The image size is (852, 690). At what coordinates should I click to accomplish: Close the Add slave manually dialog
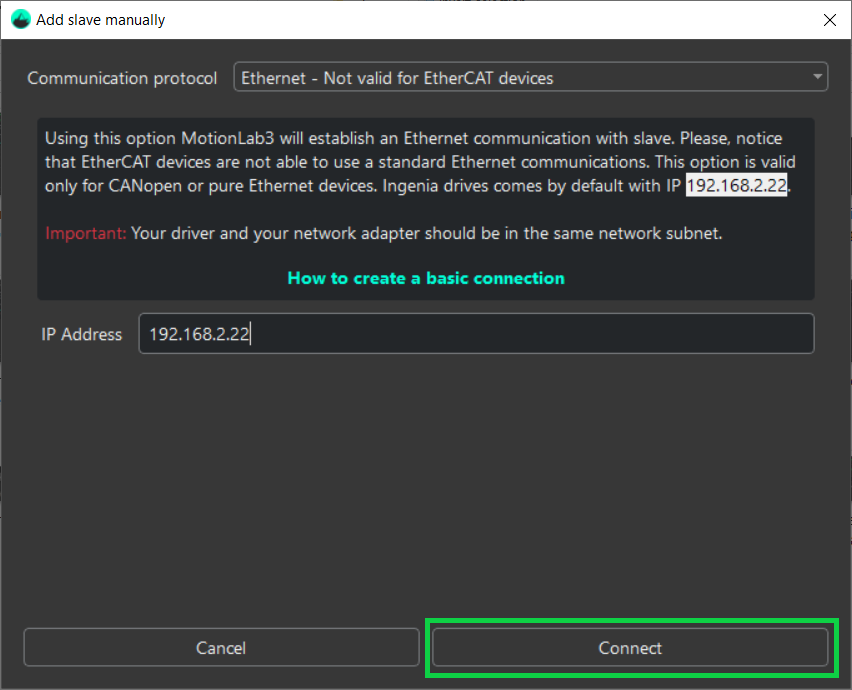(831, 19)
